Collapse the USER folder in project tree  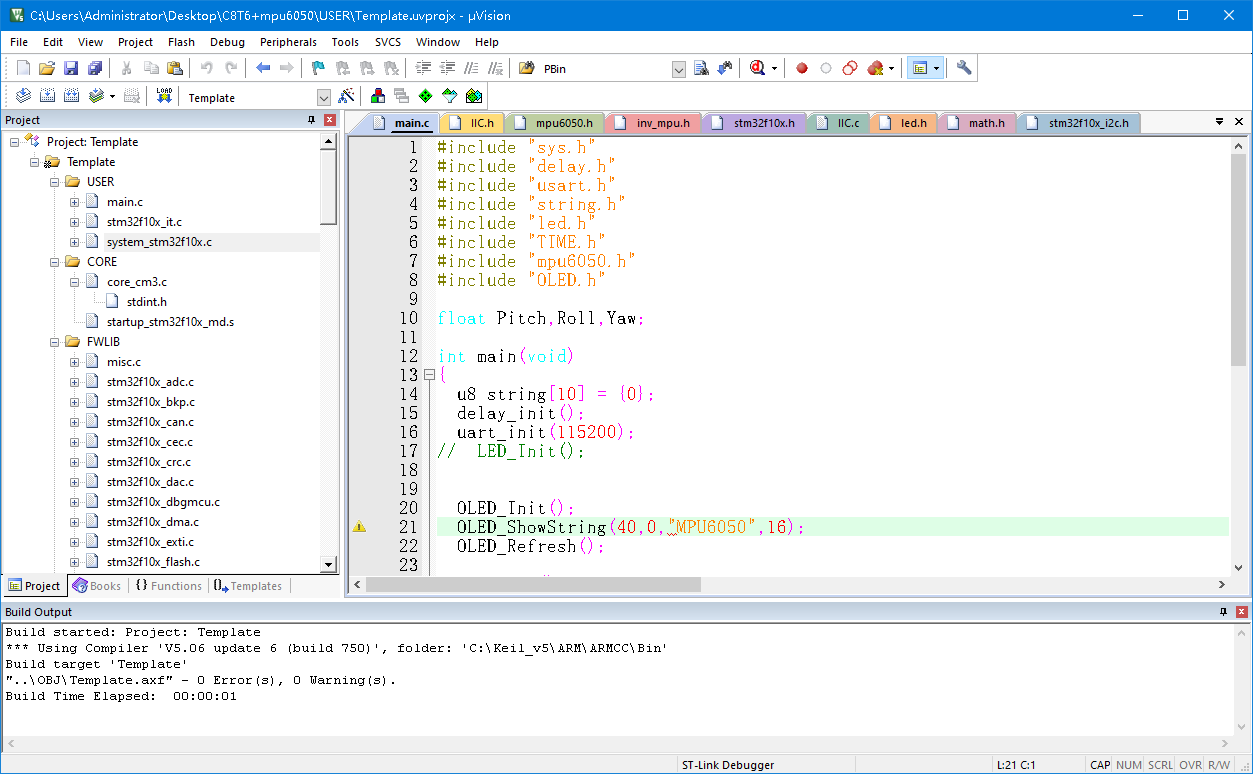click(x=54, y=182)
